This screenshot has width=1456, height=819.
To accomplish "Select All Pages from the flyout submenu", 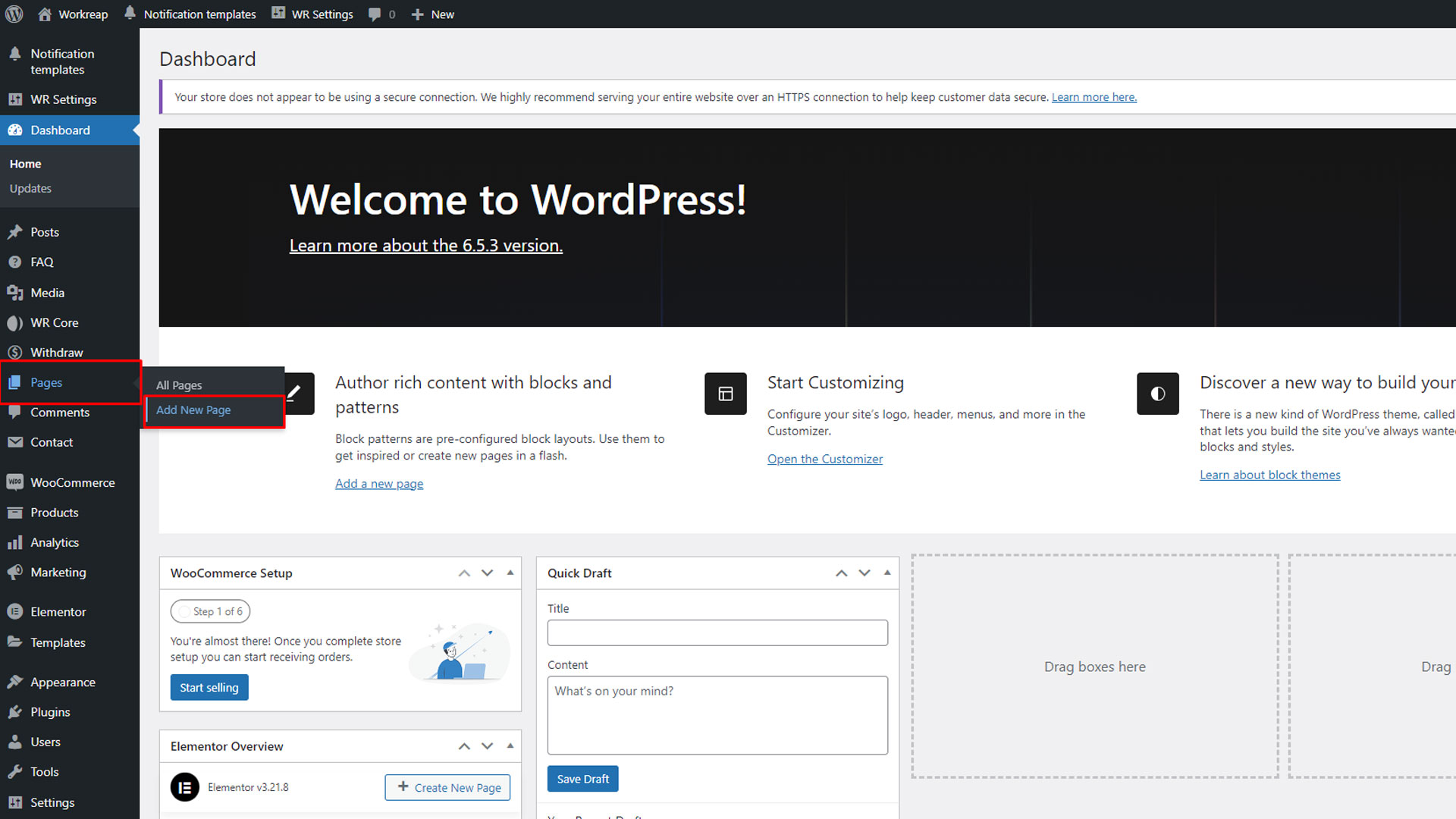I will click(179, 385).
